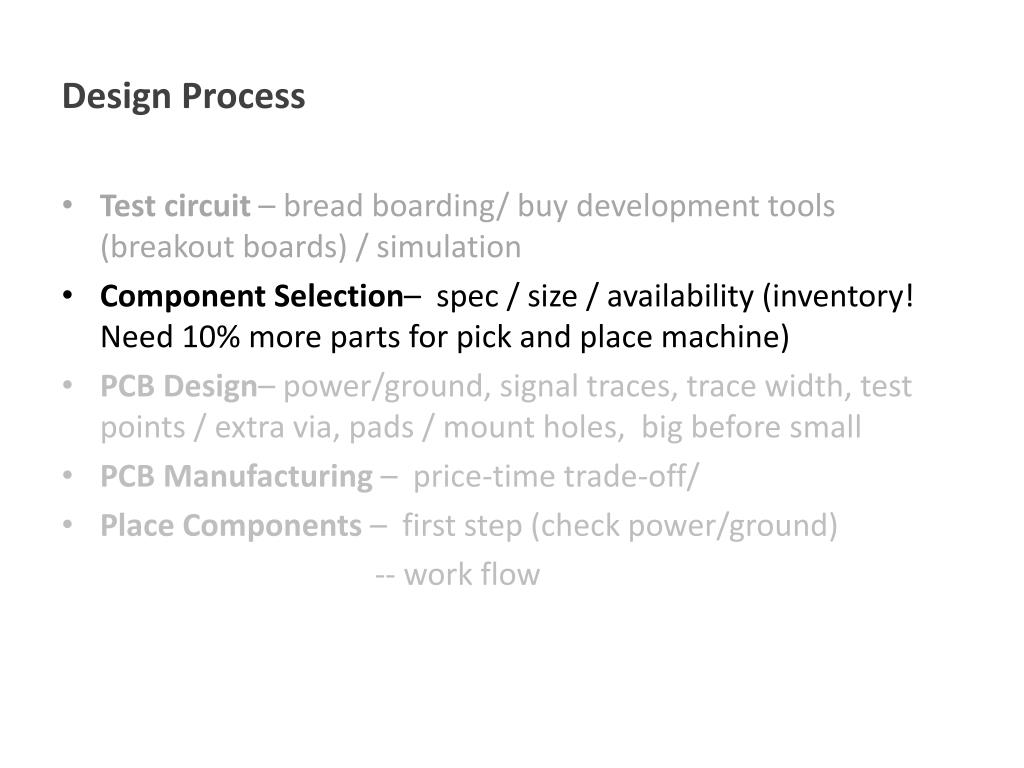Click the price-time trade-off text

coord(556,477)
